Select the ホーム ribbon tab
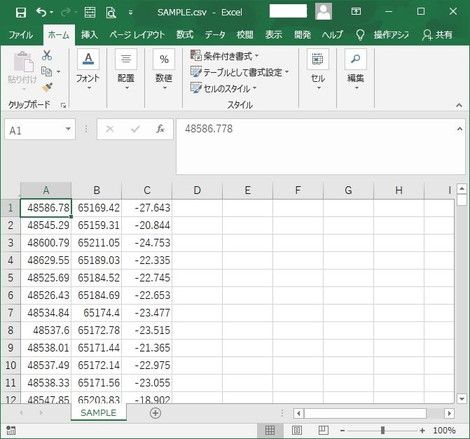470x439 pixels. coord(59,35)
